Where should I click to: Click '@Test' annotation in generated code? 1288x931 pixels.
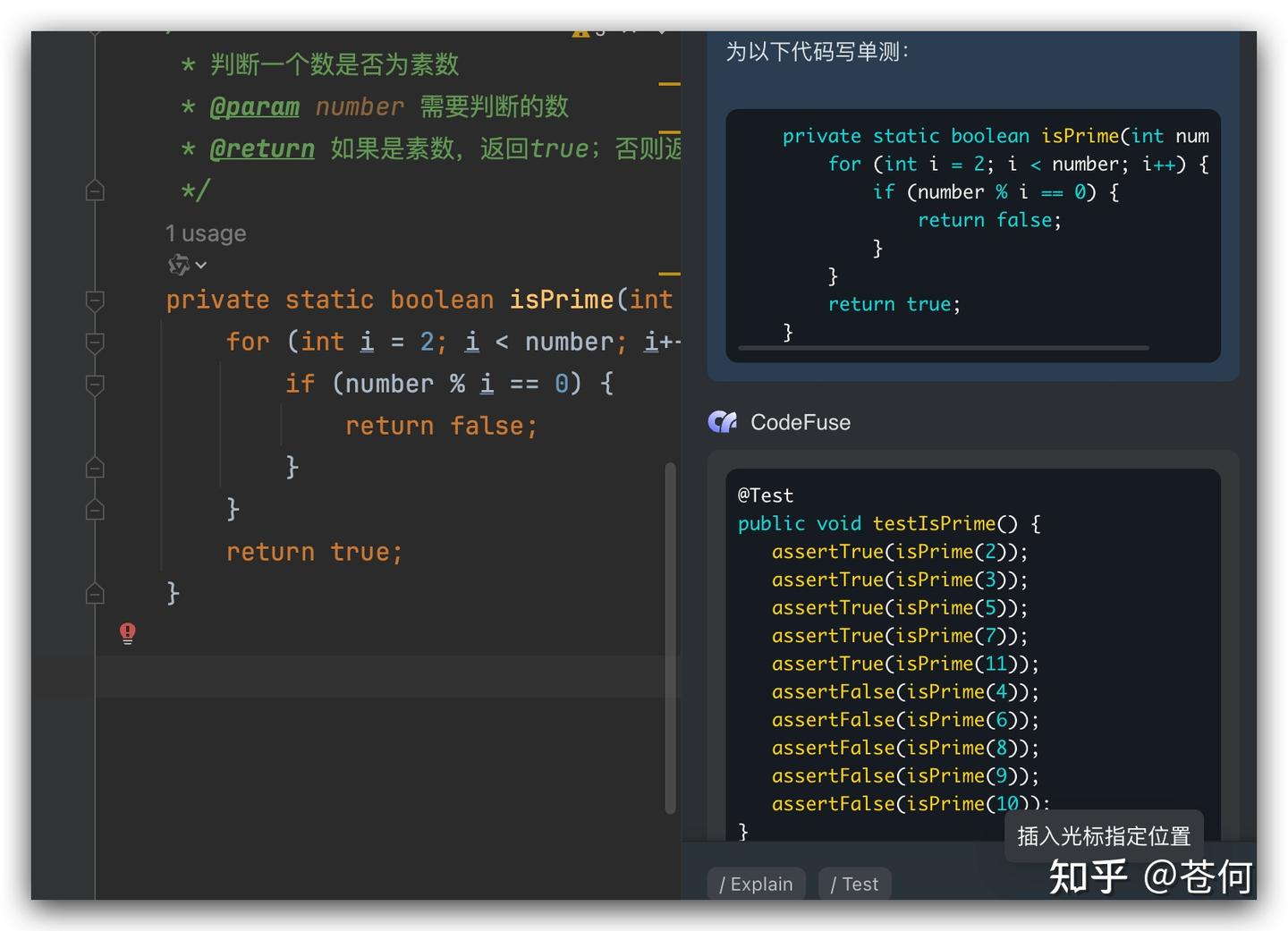pyautogui.click(x=766, y=495)
